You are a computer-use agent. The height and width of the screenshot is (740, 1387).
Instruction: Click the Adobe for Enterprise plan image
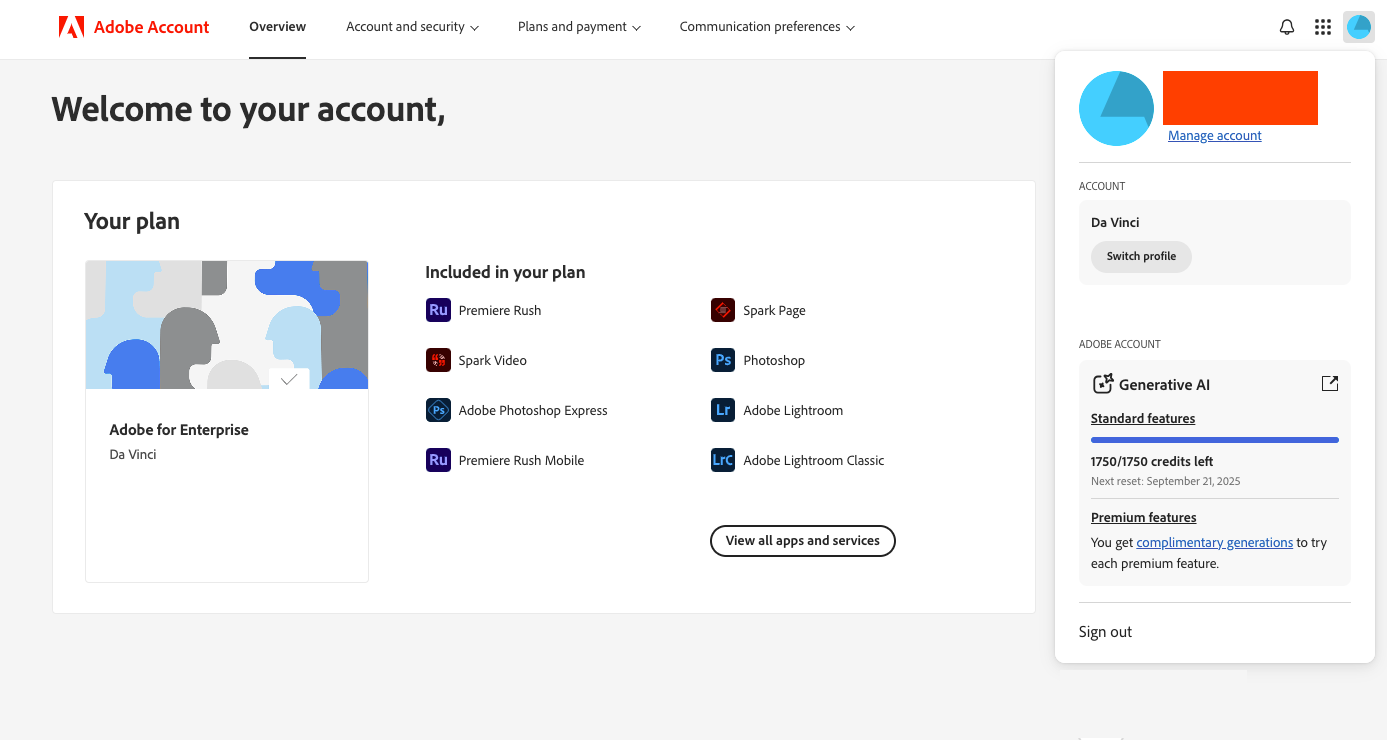click(x=227, y=325)
